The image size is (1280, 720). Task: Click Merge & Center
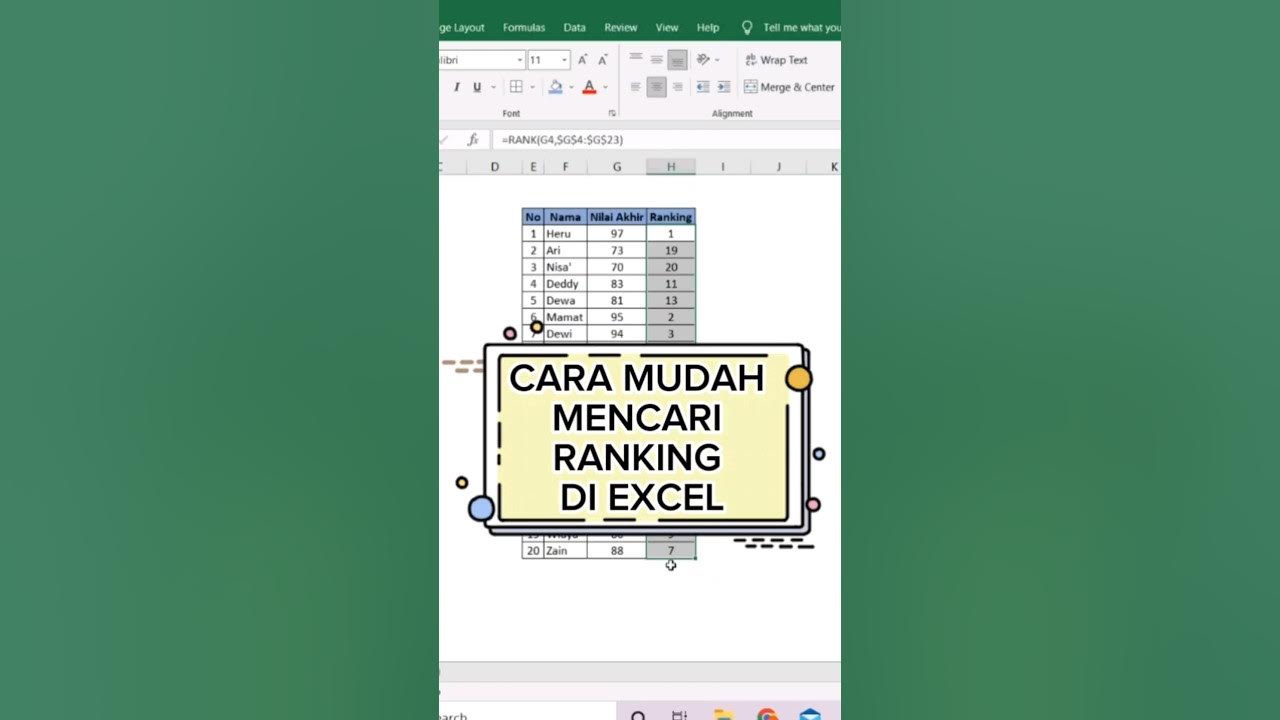[789, 87]
